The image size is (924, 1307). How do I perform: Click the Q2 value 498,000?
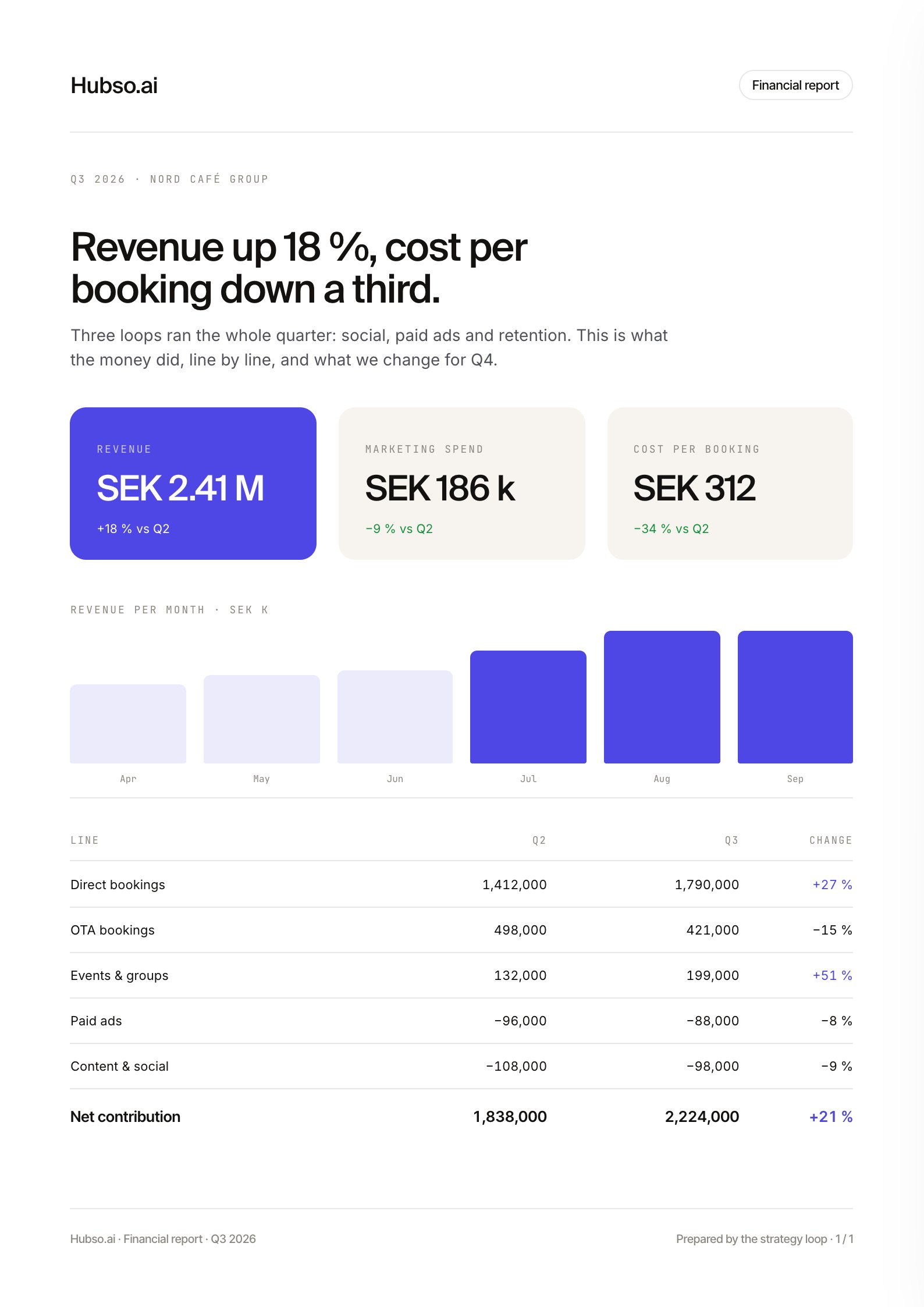click(x=520, y=930)
